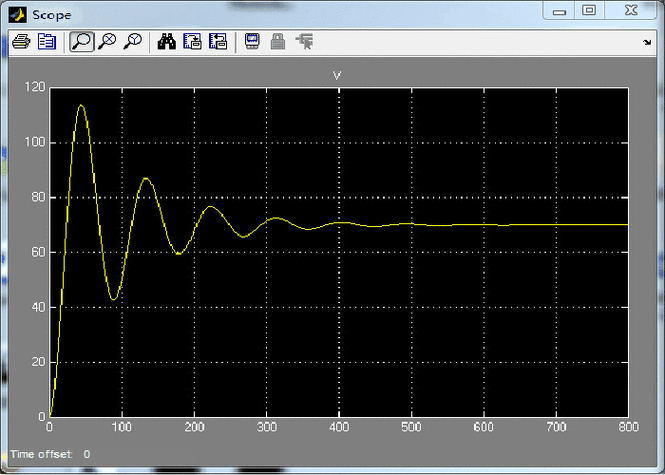
Task: Click the x-axis label 400
Action: [x=339, y=427]
